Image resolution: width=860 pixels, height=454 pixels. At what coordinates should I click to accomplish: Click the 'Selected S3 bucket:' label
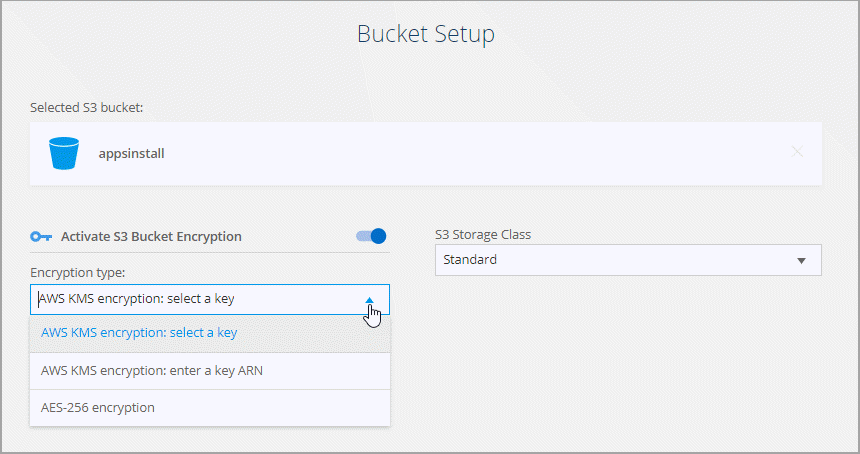[85, 107]
